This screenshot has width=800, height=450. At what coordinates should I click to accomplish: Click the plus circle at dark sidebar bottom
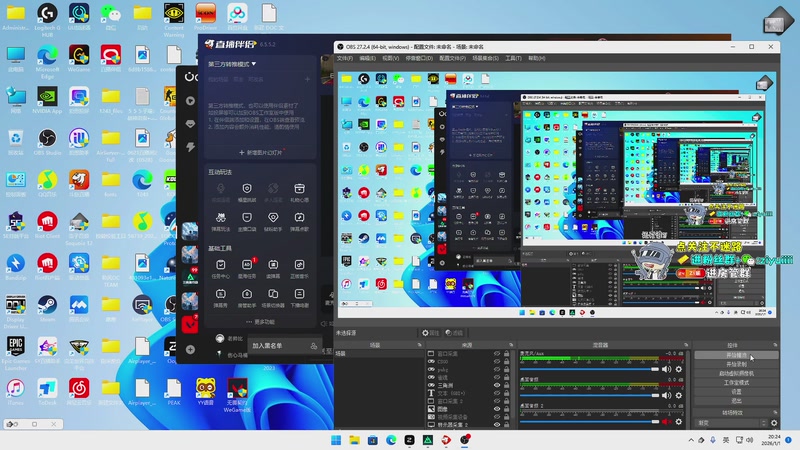[x=190, y=349]
